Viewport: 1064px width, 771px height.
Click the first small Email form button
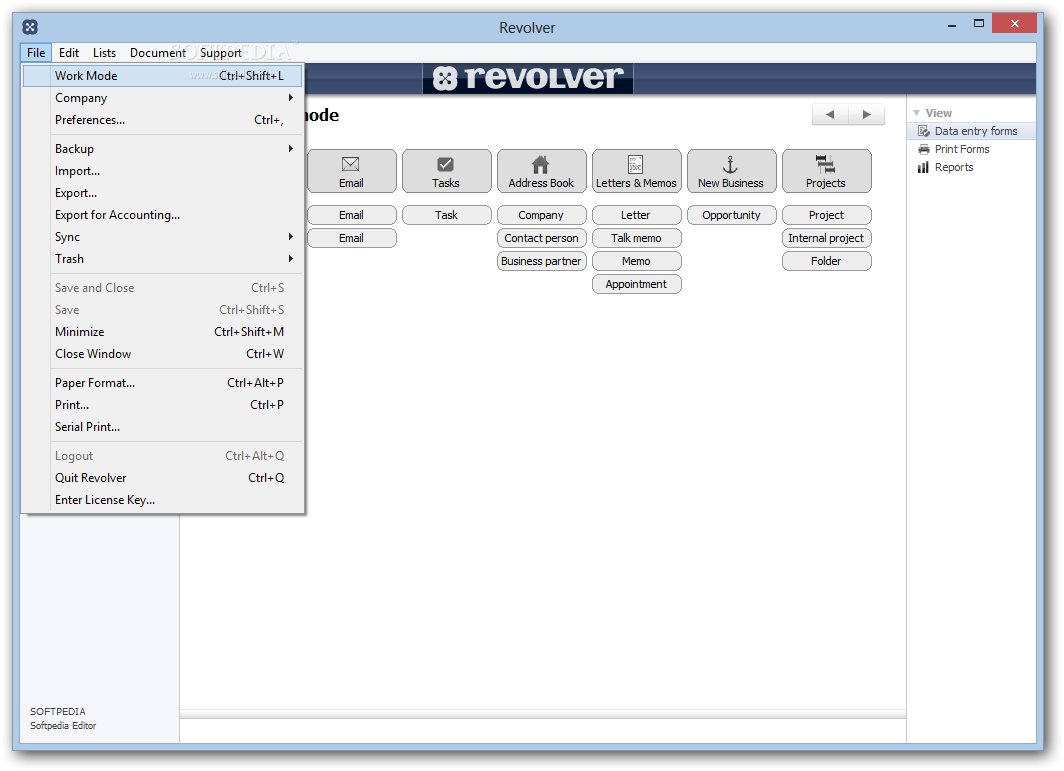pos(352,215)
